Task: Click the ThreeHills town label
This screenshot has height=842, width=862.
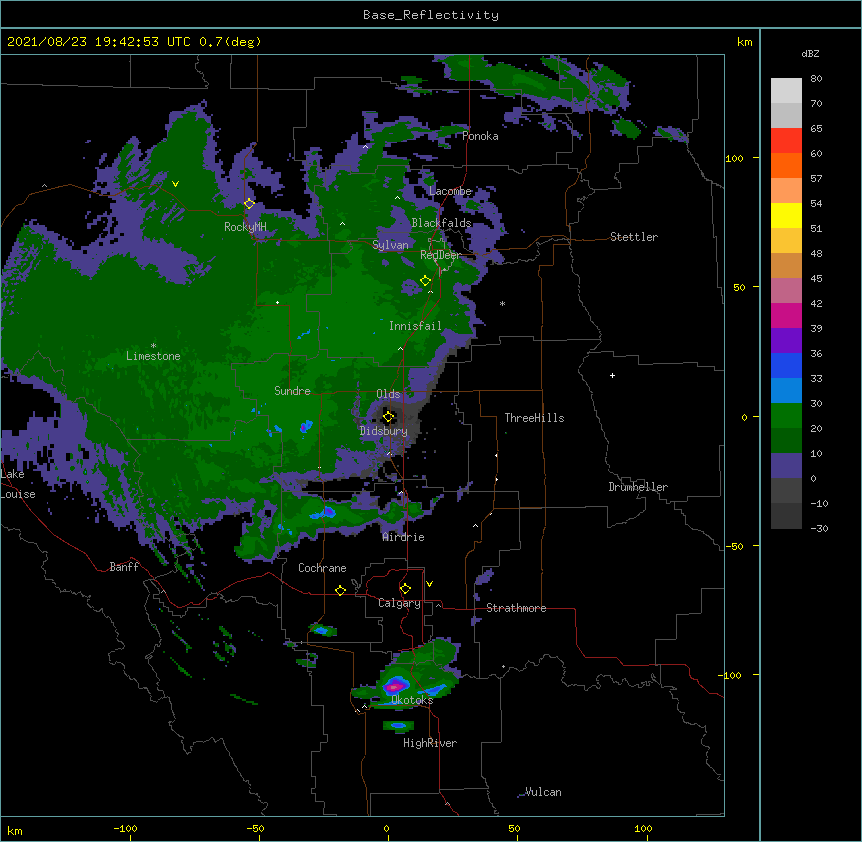Action: pyautogui.click(x=534, y=418)
